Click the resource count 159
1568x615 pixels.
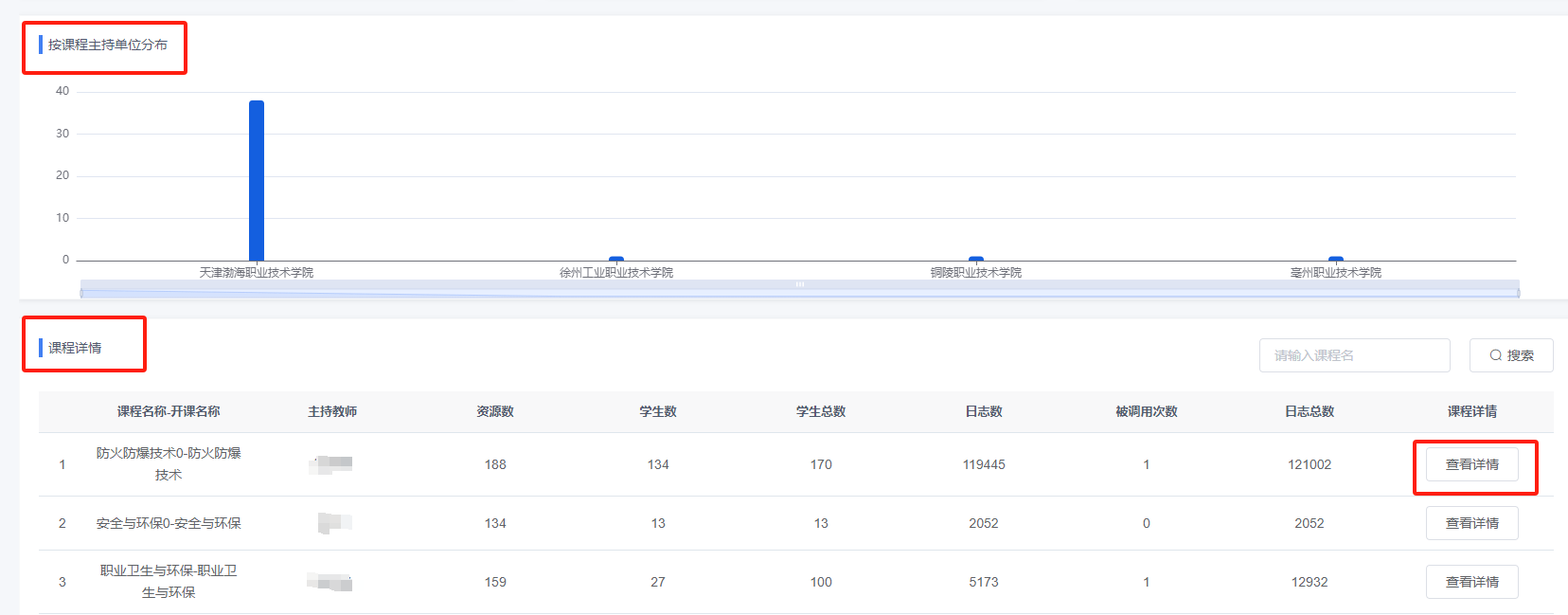(x=495, y=582)
